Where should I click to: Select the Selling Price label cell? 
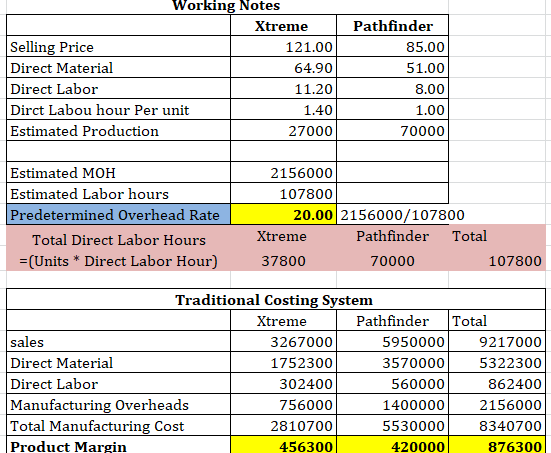(x=118, y=47)
